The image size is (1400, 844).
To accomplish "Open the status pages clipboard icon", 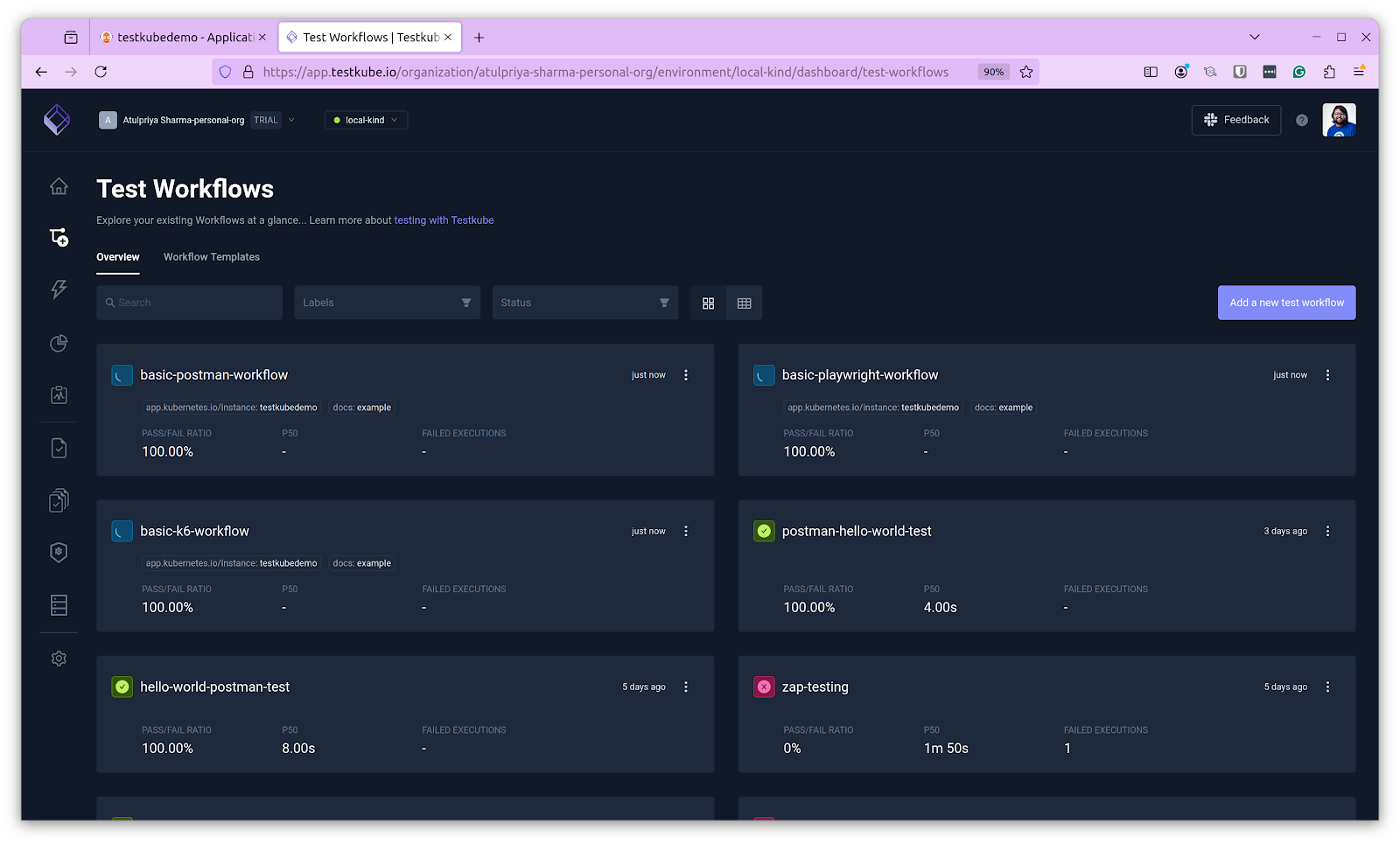I will (x=59, y=395).
